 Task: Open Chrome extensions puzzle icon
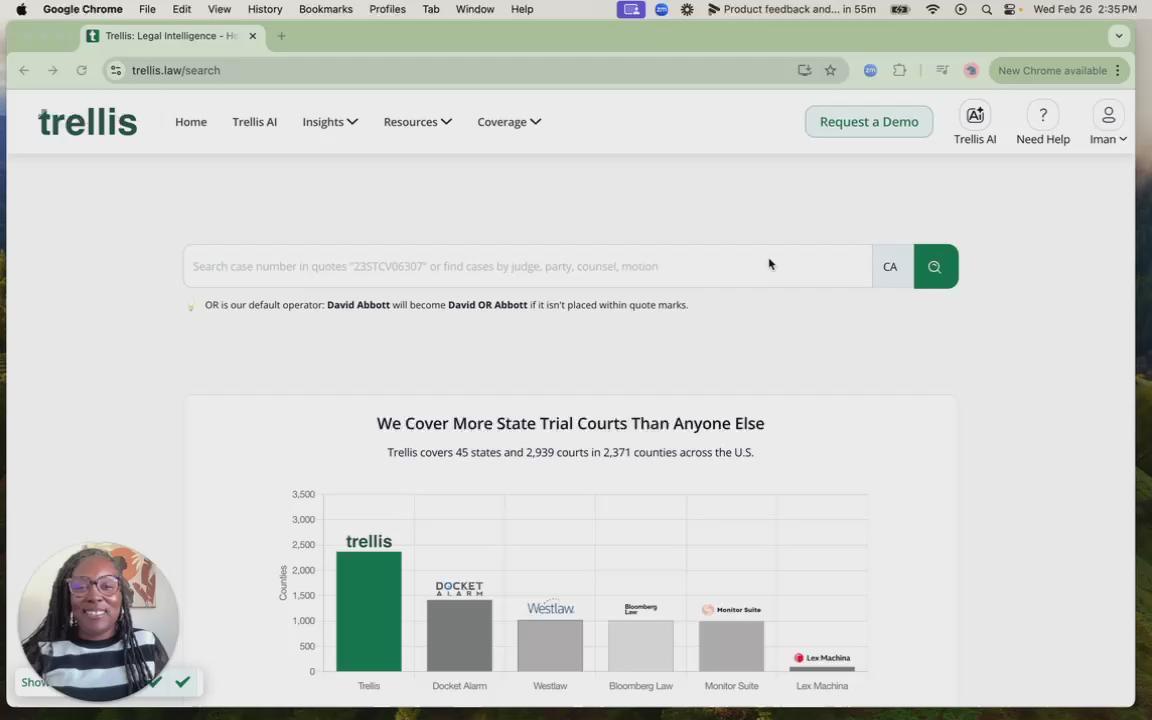(899, 71)
